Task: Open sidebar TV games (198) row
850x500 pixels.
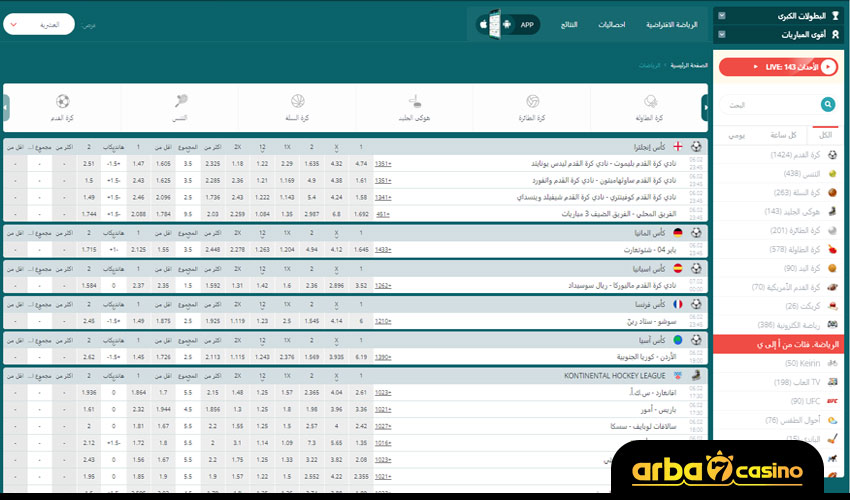Action: (x=778, y=382)
